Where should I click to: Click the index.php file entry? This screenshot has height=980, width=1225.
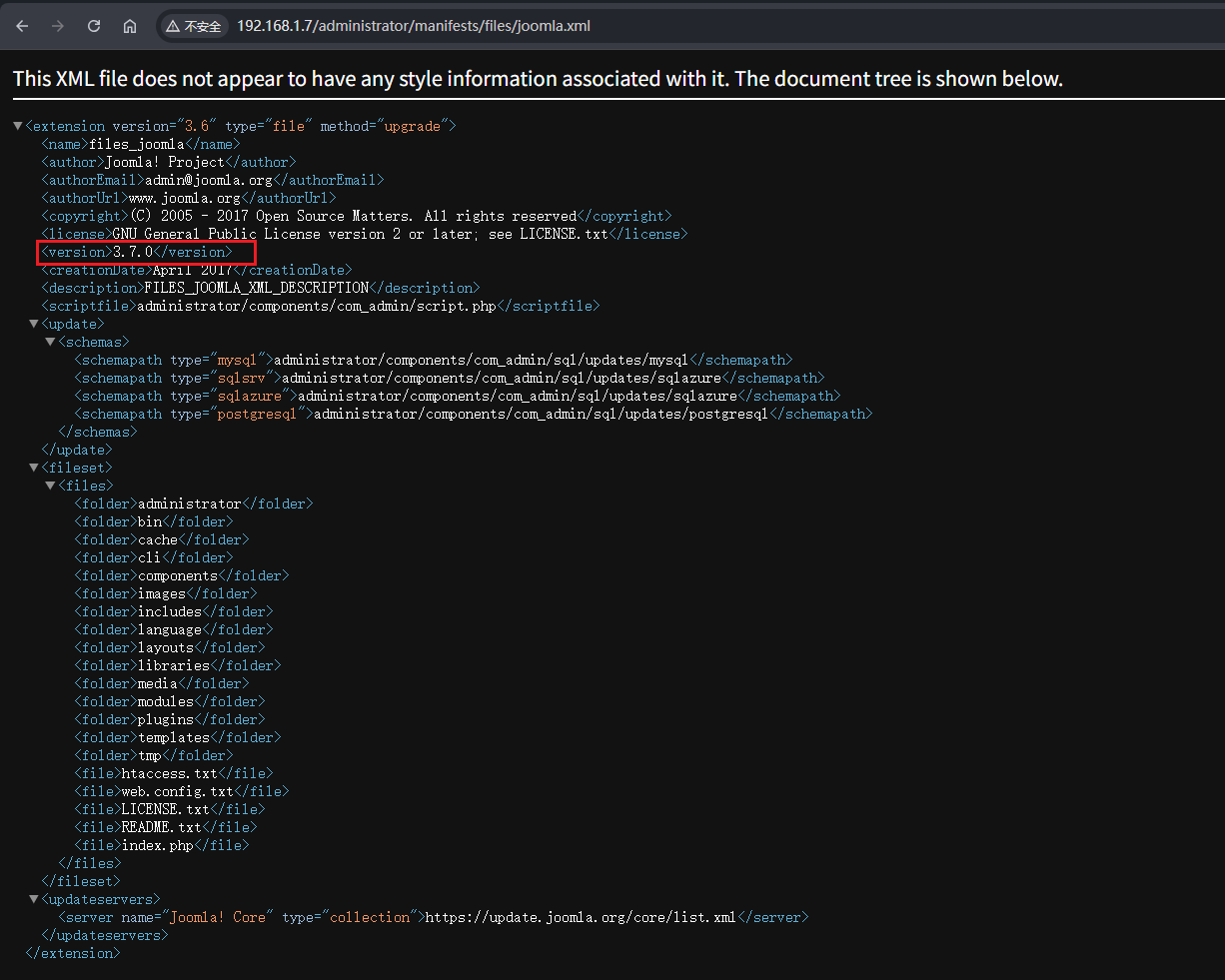click(x=161, y=845)
